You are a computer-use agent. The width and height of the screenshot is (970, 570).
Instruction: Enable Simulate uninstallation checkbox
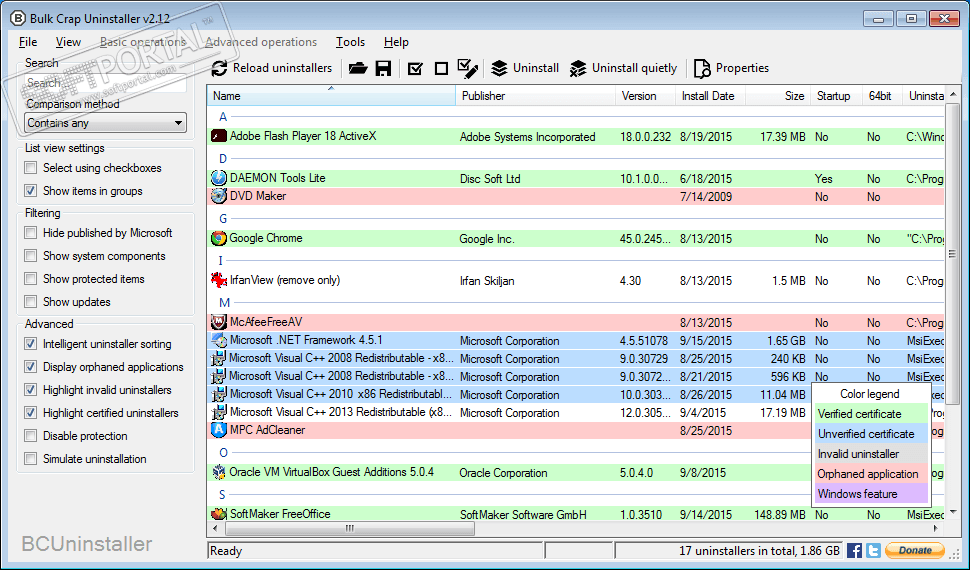coord(30,459)
